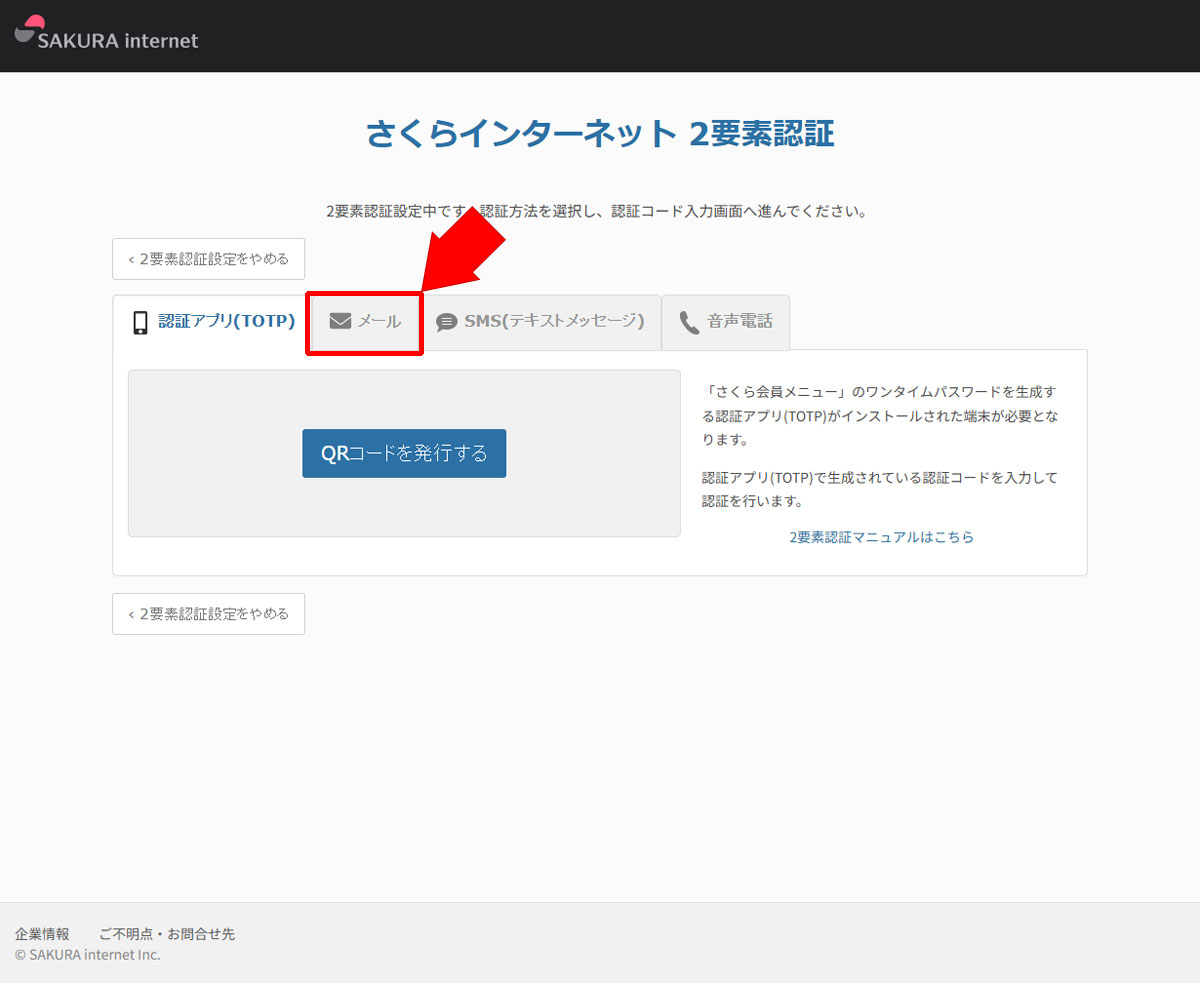Click 2要素認証設定をやめる button below the panel
Screen dimensions: 1200x983
[208, 614]
